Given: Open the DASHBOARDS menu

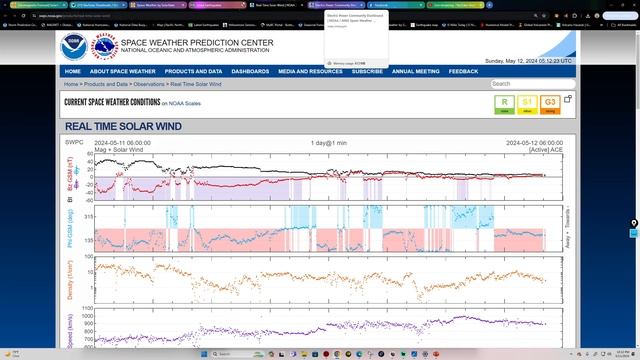Looking at the screenshot, I should 250,71.
